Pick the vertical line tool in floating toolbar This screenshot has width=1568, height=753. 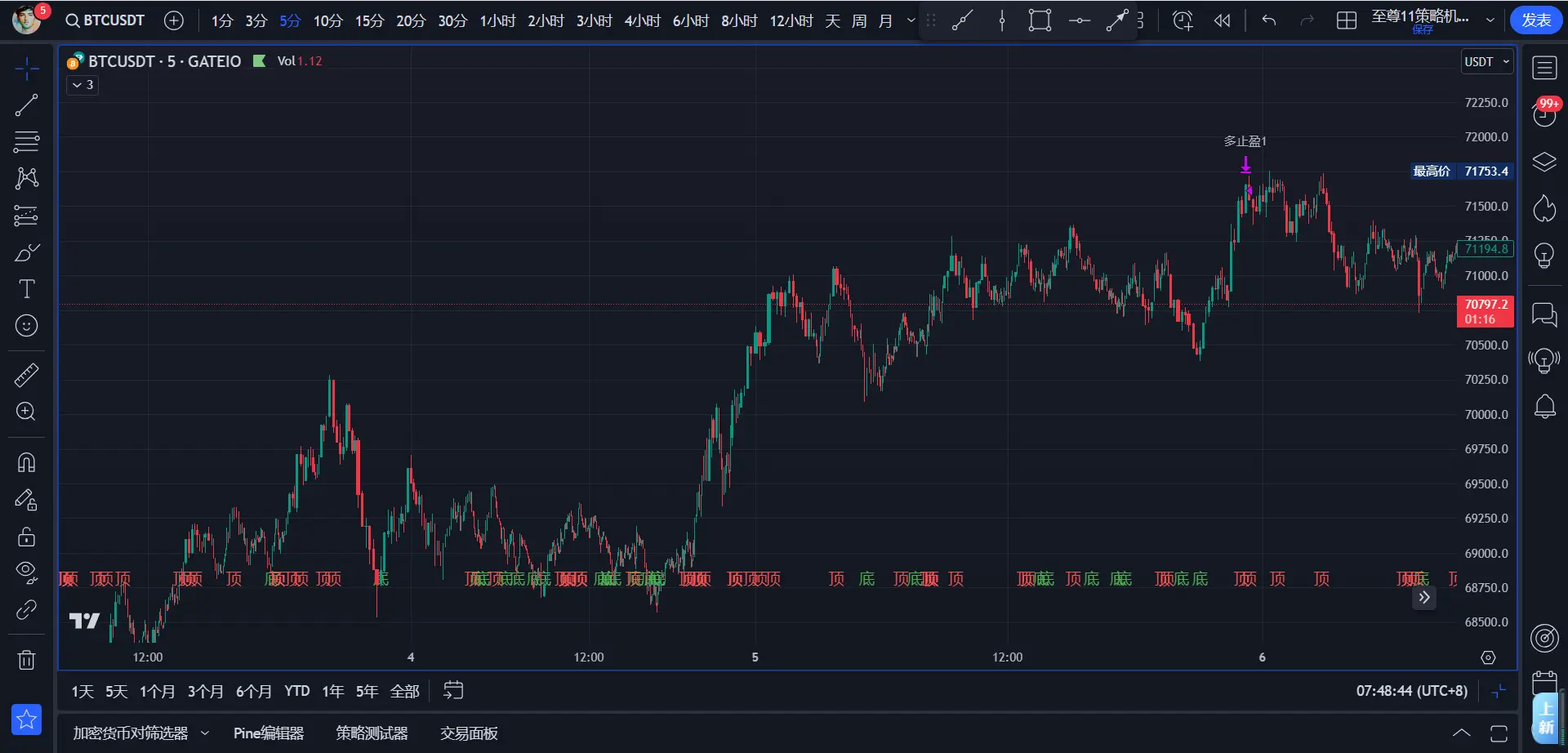tap(1002, 20)
